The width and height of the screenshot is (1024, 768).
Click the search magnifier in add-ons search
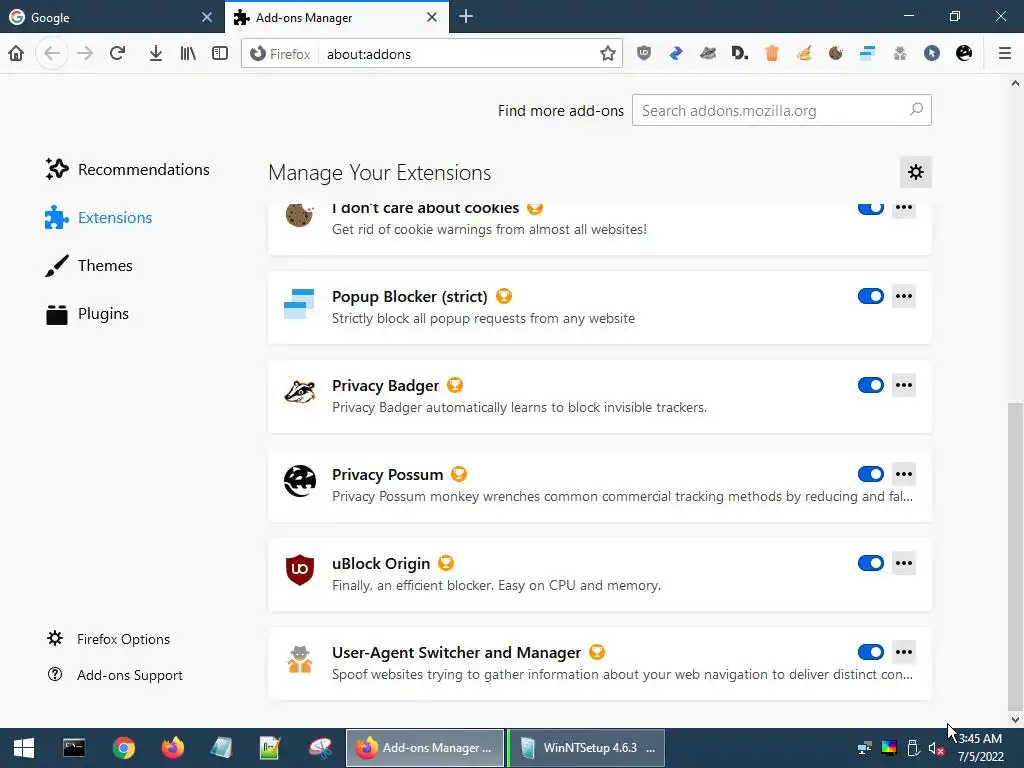tap(916, 110)
